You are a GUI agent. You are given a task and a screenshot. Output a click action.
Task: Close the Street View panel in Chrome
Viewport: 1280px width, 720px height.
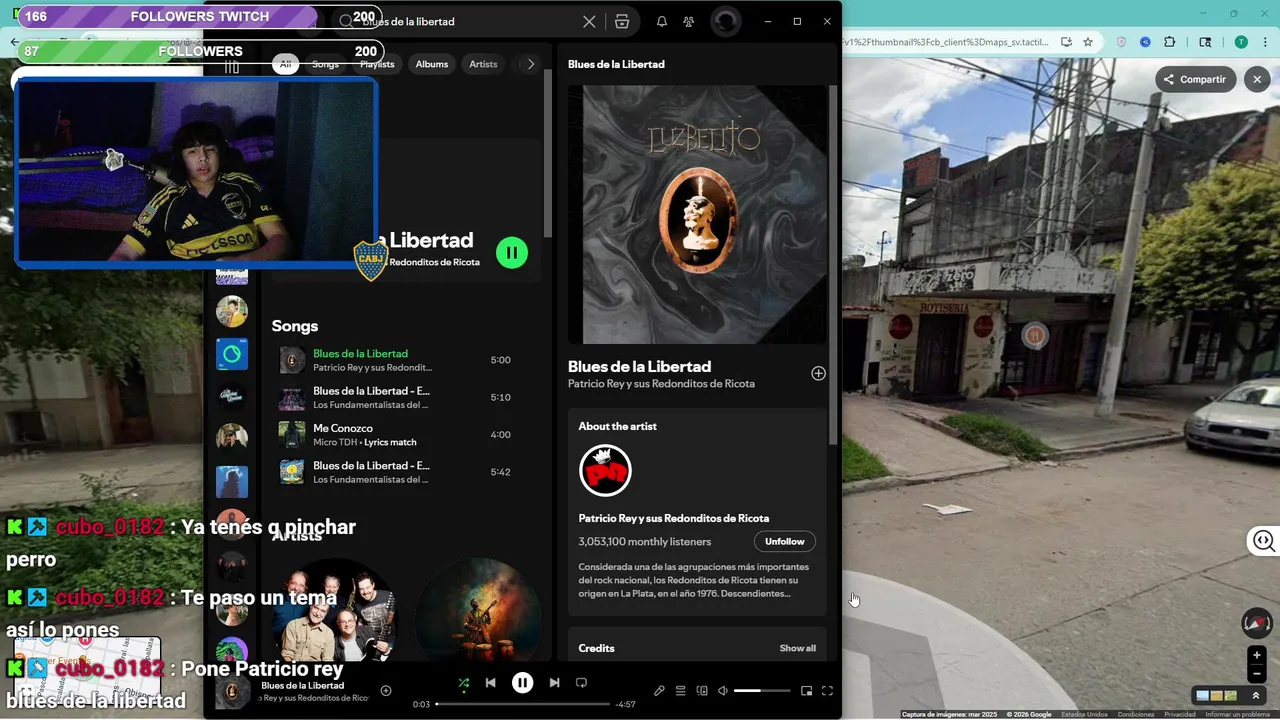(x=1257, y=79)
